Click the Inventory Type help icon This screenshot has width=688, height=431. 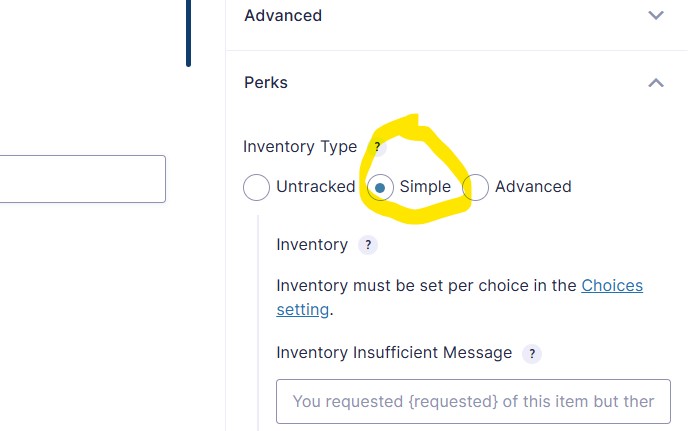377,147
